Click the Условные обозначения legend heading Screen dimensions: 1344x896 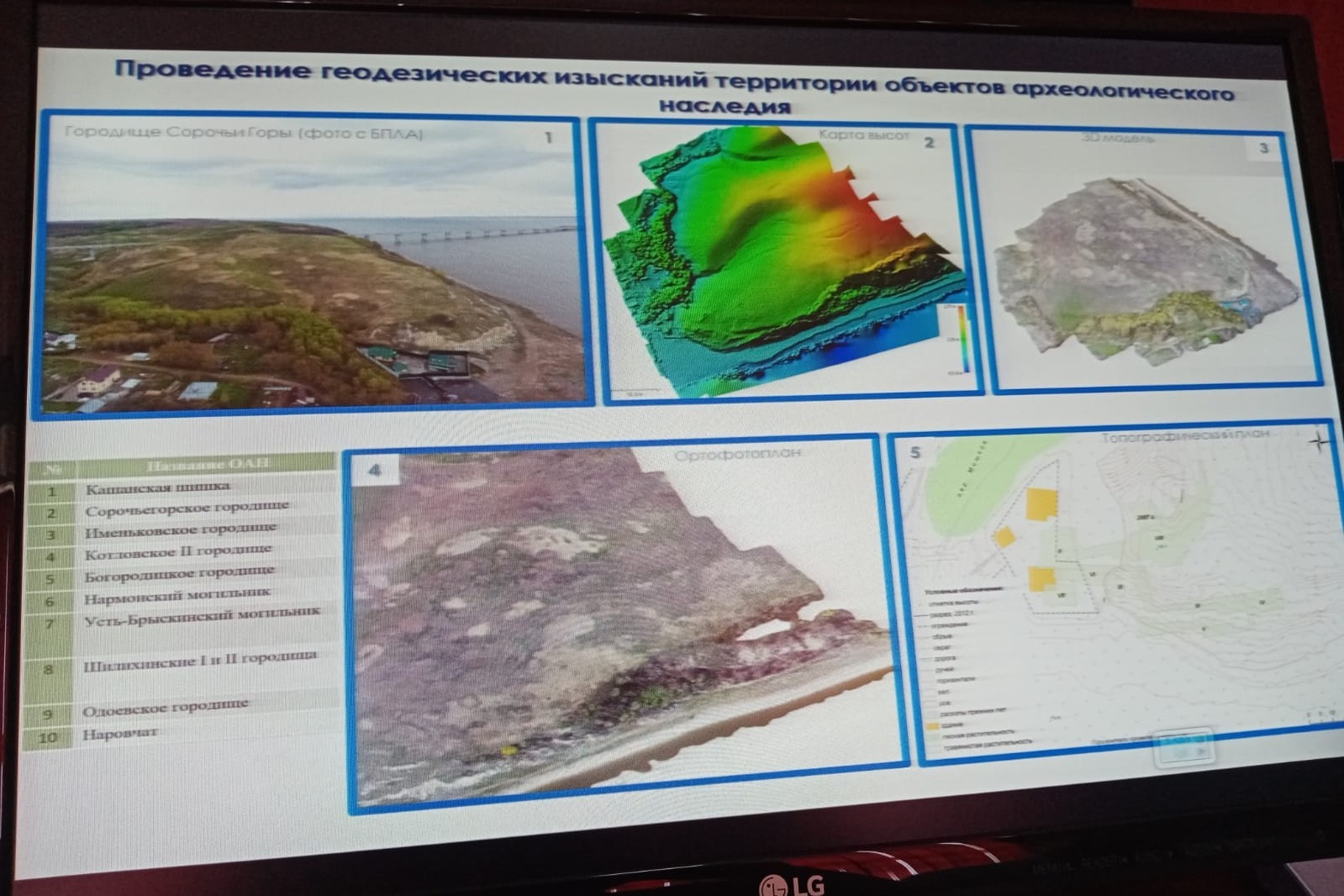tap(963, 589)
